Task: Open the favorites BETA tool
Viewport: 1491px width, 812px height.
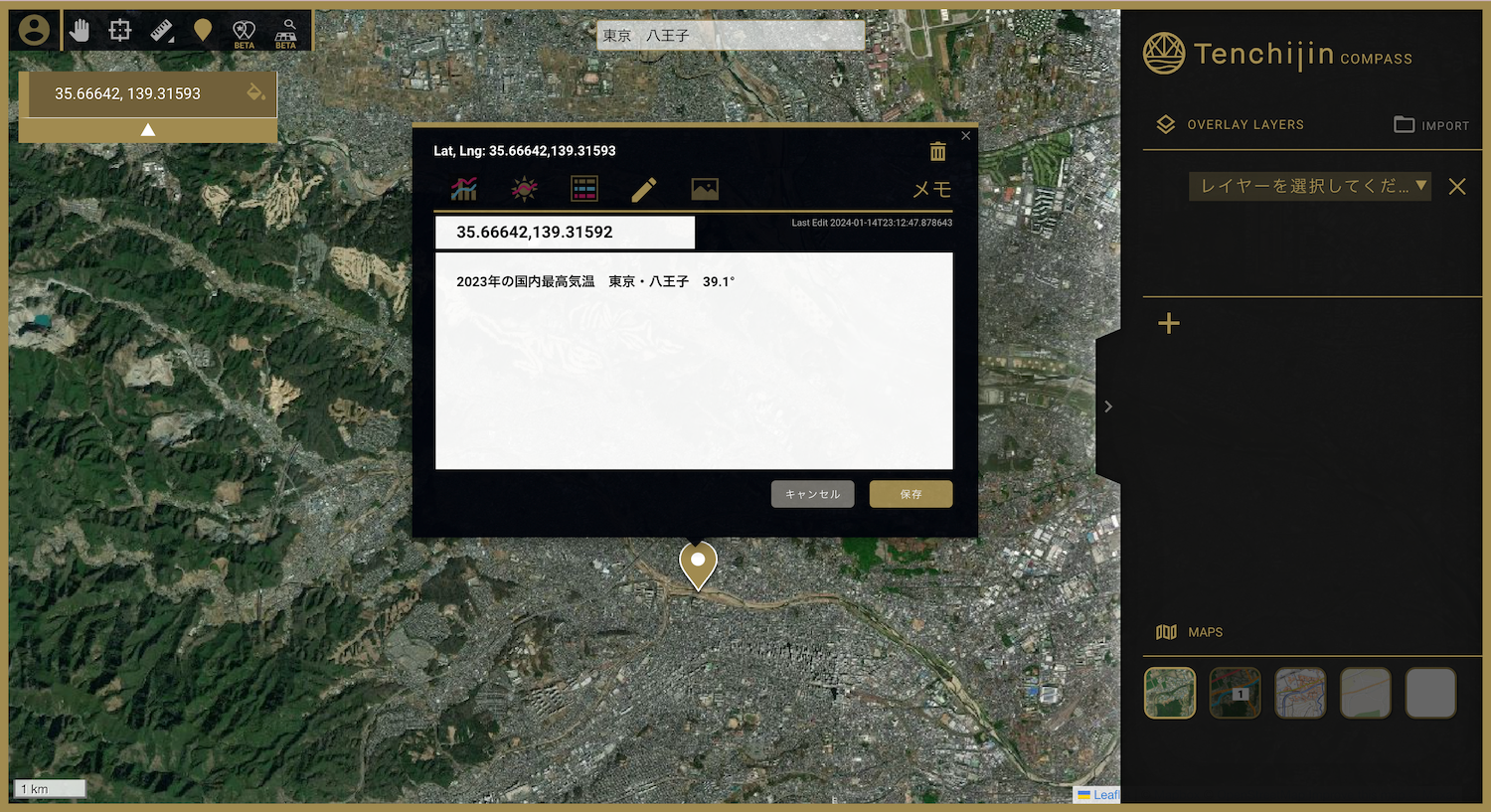Action: [x=244, y=29]
